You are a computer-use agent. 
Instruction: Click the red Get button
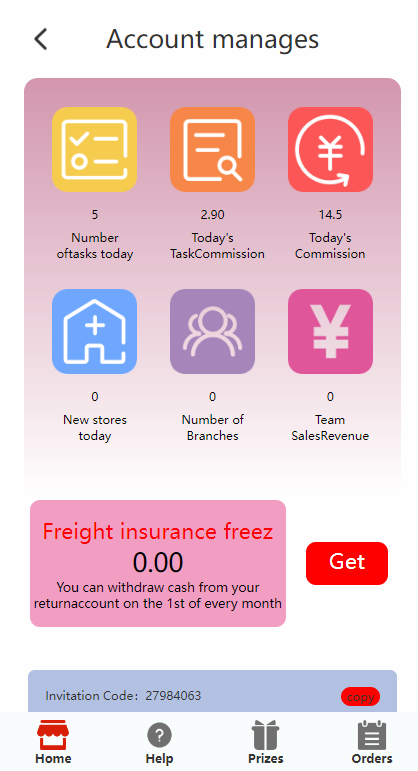[347, 563]
